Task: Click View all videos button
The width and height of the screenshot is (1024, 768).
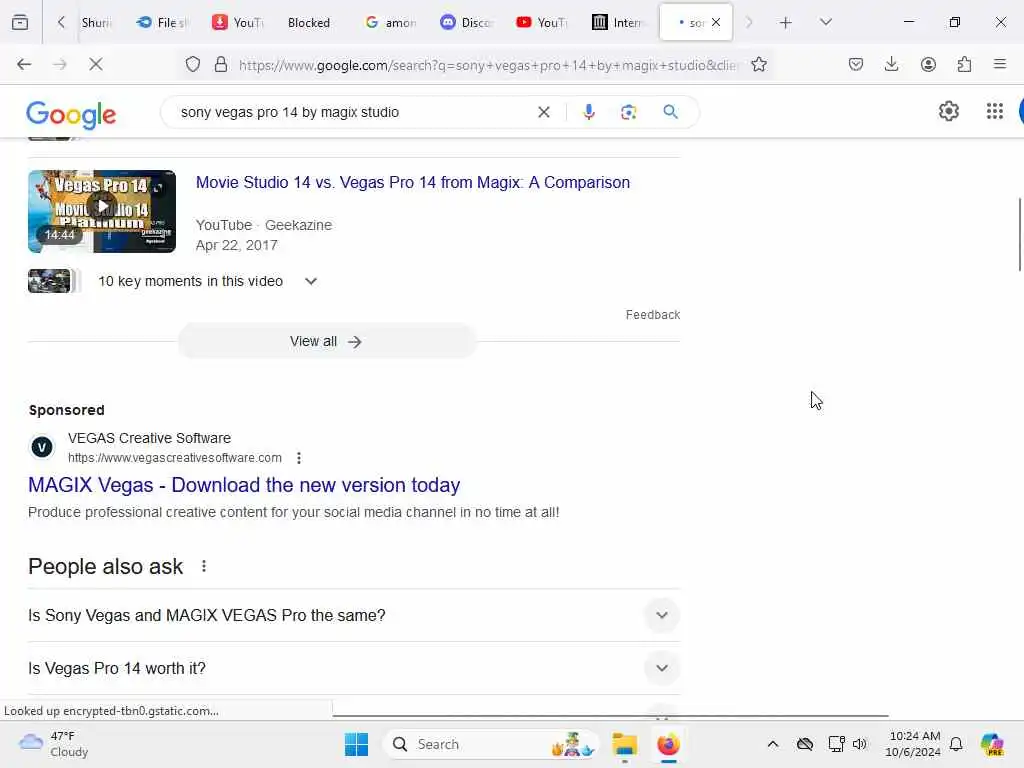Action: [327, 342]
